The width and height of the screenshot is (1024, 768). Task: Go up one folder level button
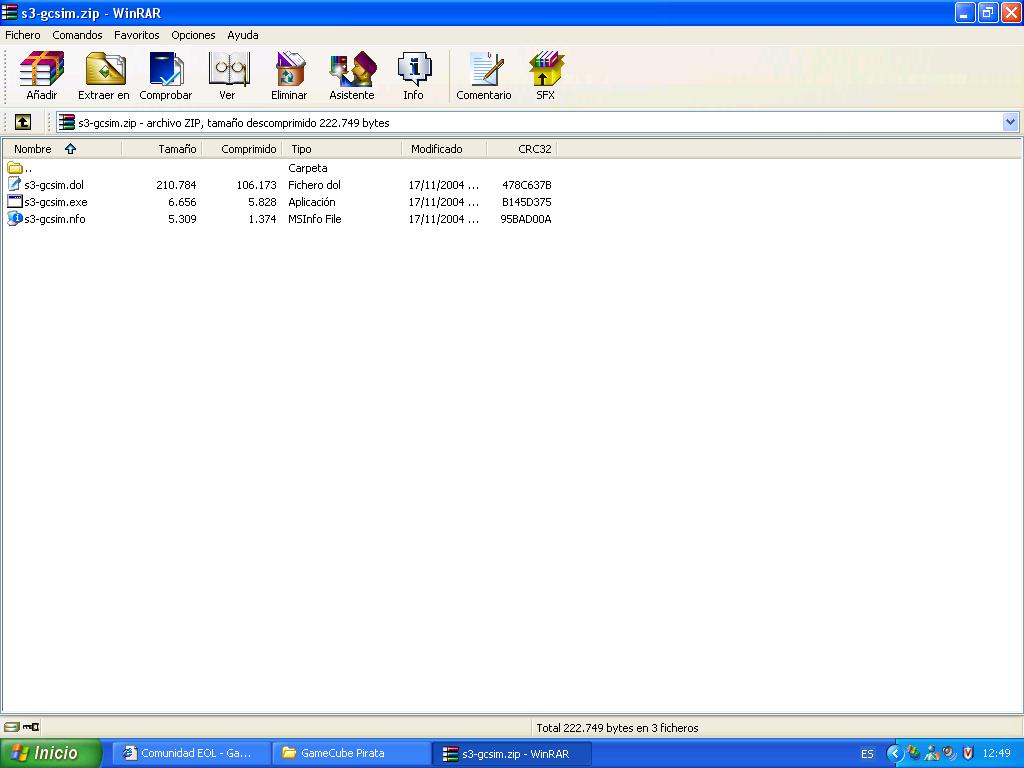click(x=23, y=122)
